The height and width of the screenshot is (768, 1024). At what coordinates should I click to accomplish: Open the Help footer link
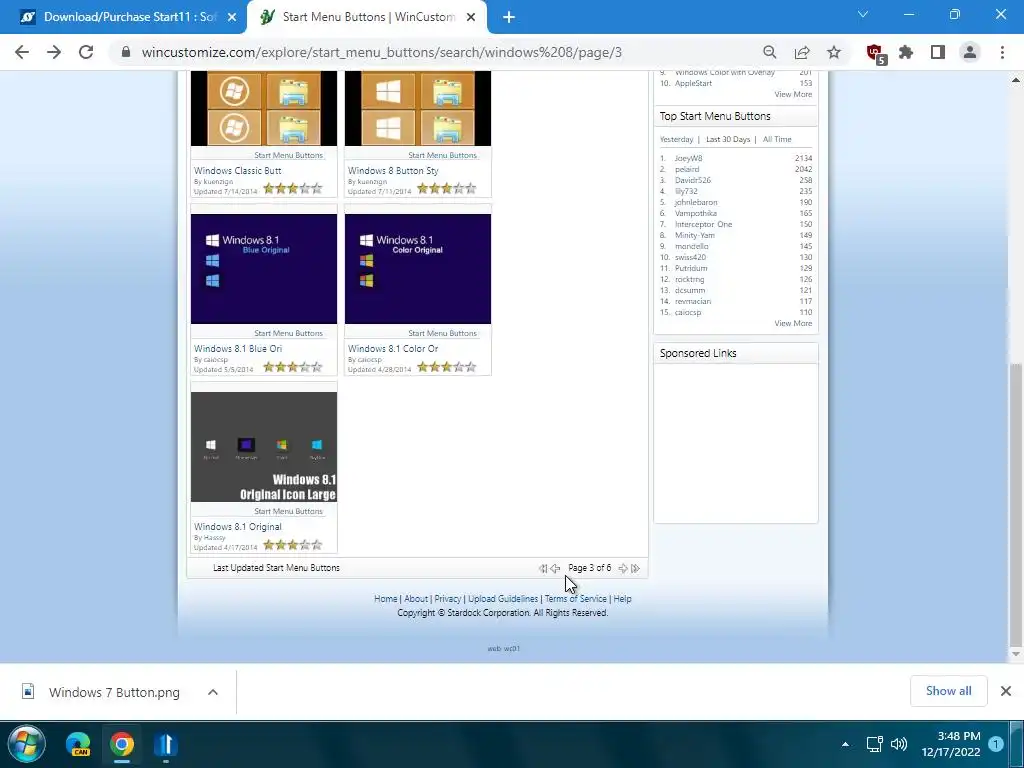coord(622,599)
